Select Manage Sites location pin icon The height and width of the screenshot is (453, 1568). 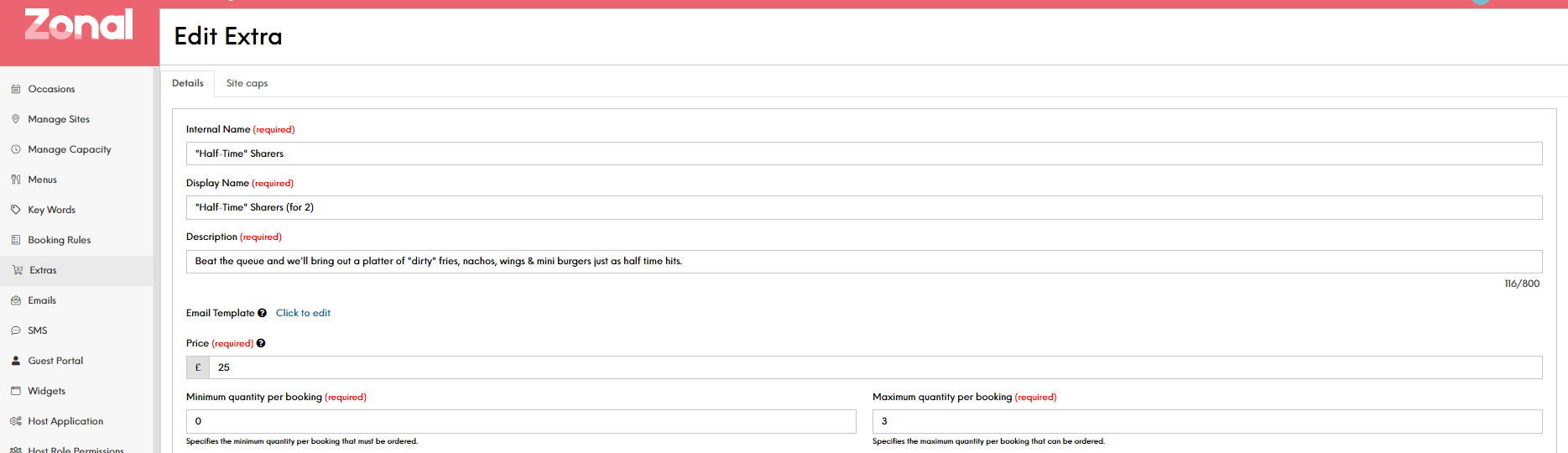tap(16, 119)
